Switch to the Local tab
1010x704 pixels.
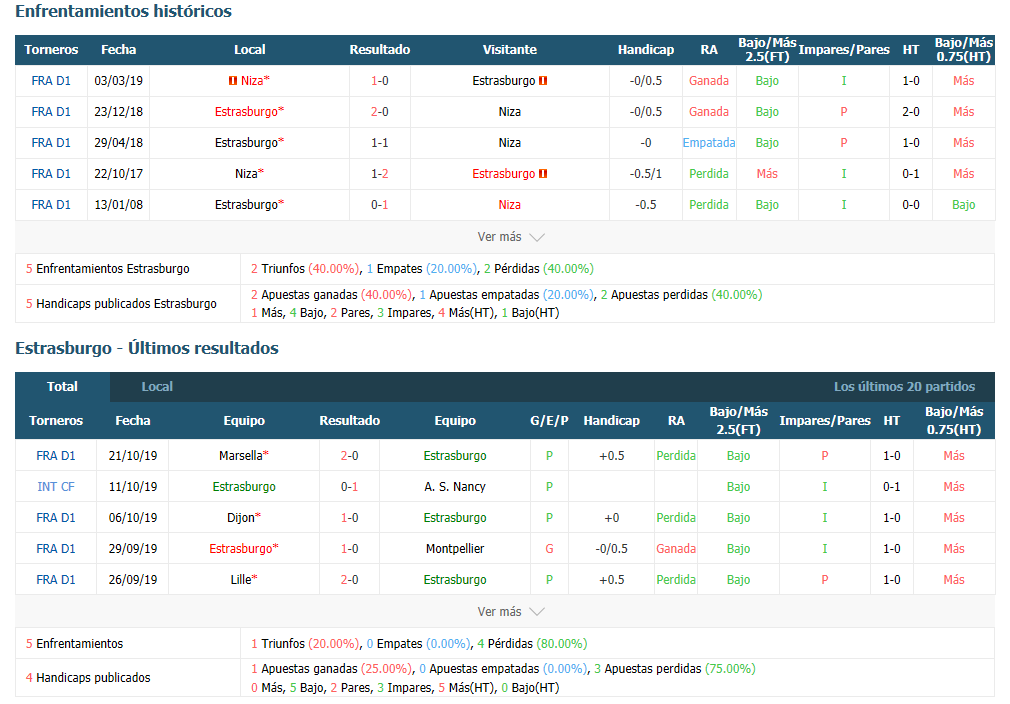157,386
